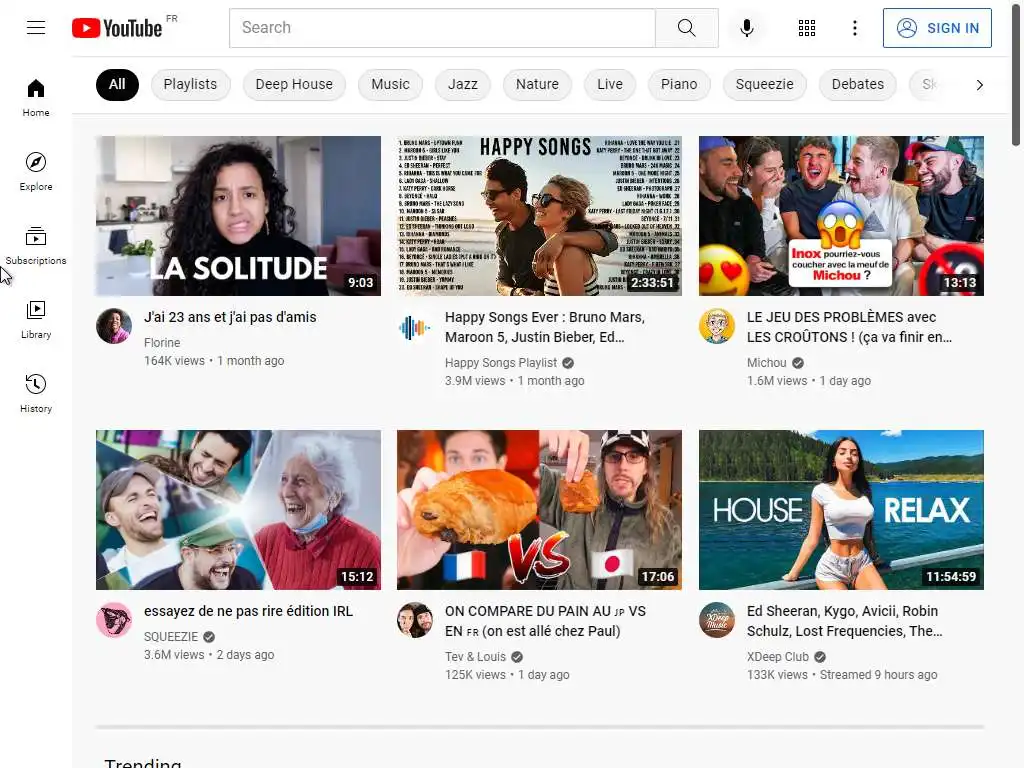The image size is (1024, 768).
Task: Play the Michou group video thumbnail
Action: point(841,216)
